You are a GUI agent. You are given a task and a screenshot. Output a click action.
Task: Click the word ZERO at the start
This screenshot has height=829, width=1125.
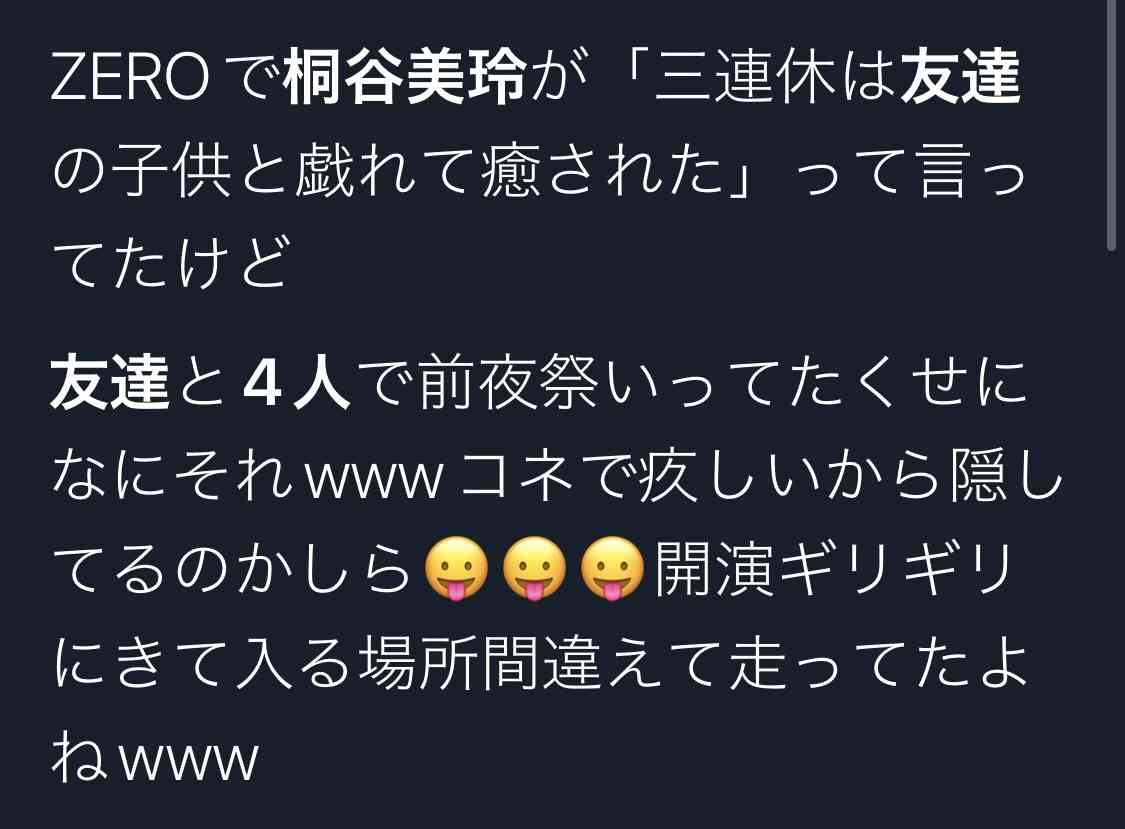129,76
